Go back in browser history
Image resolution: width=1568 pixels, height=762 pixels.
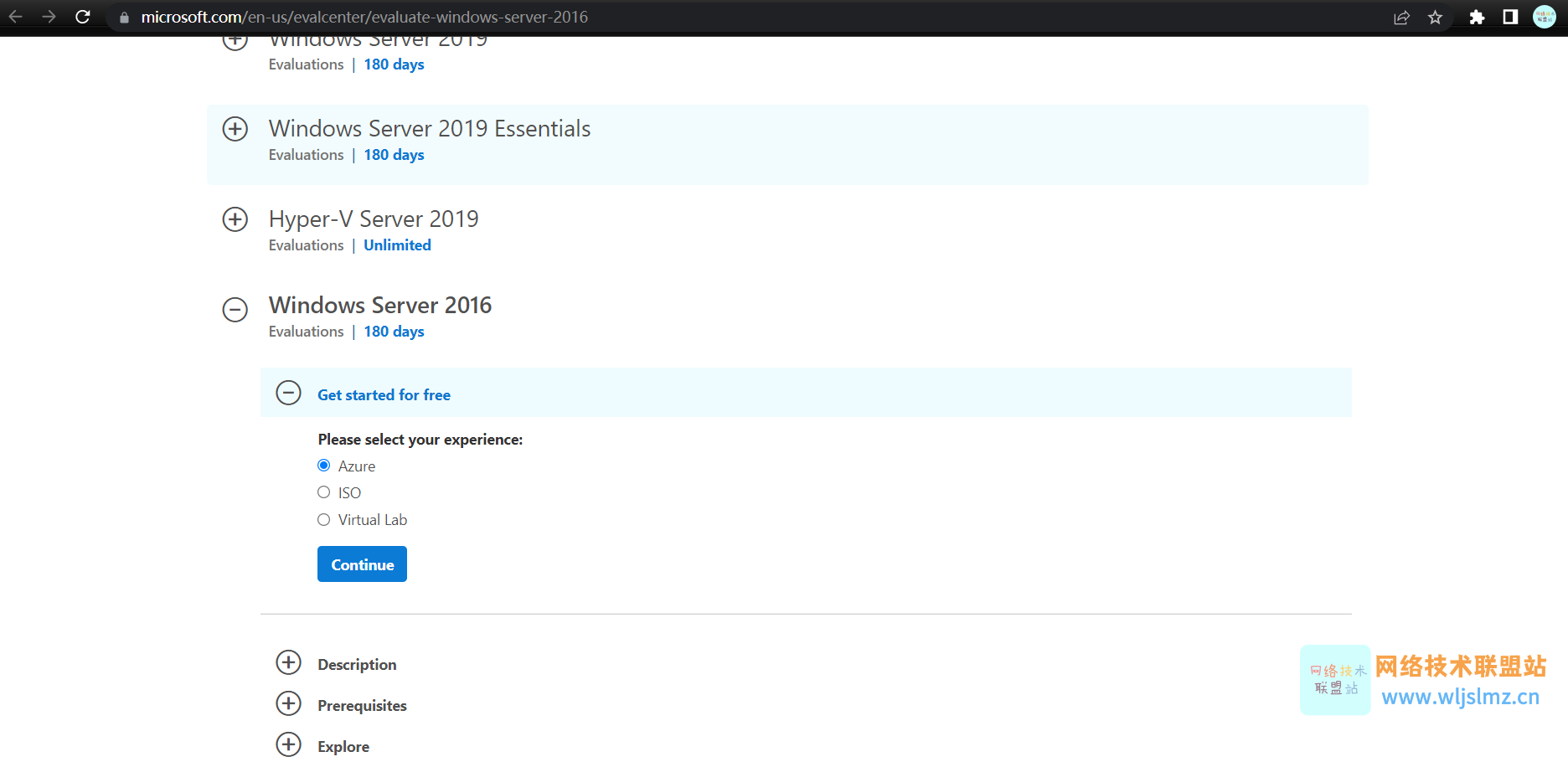point(15,17)
